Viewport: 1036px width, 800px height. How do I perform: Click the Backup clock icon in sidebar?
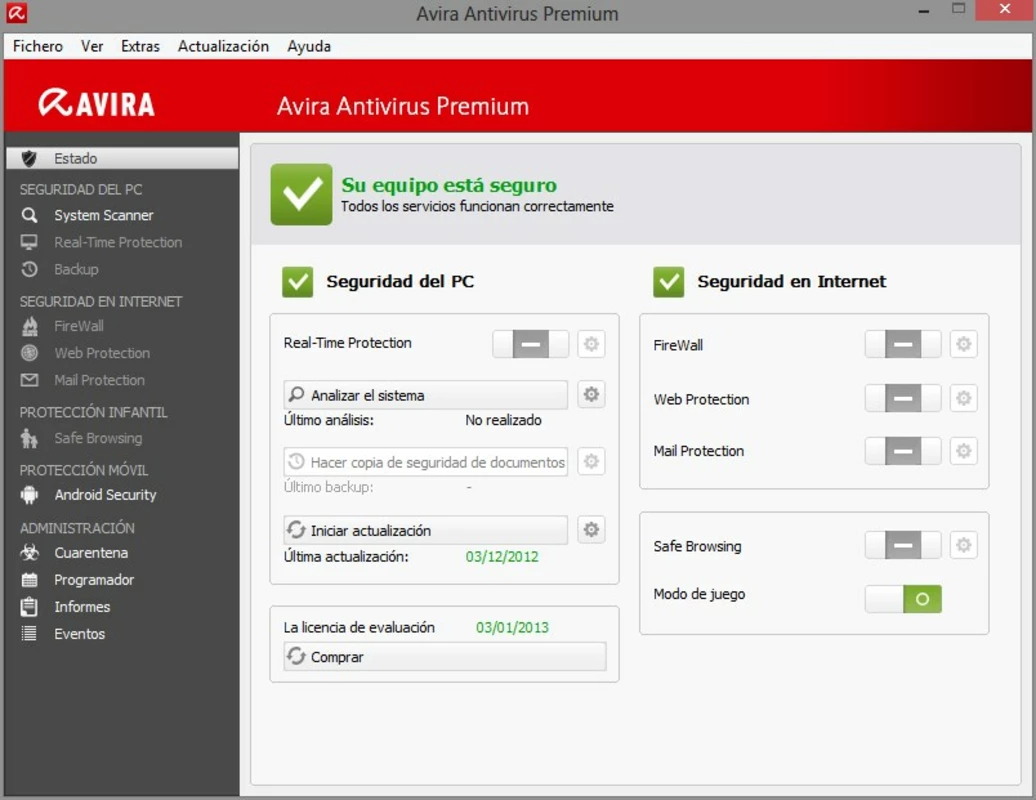[x=29, y=270]
